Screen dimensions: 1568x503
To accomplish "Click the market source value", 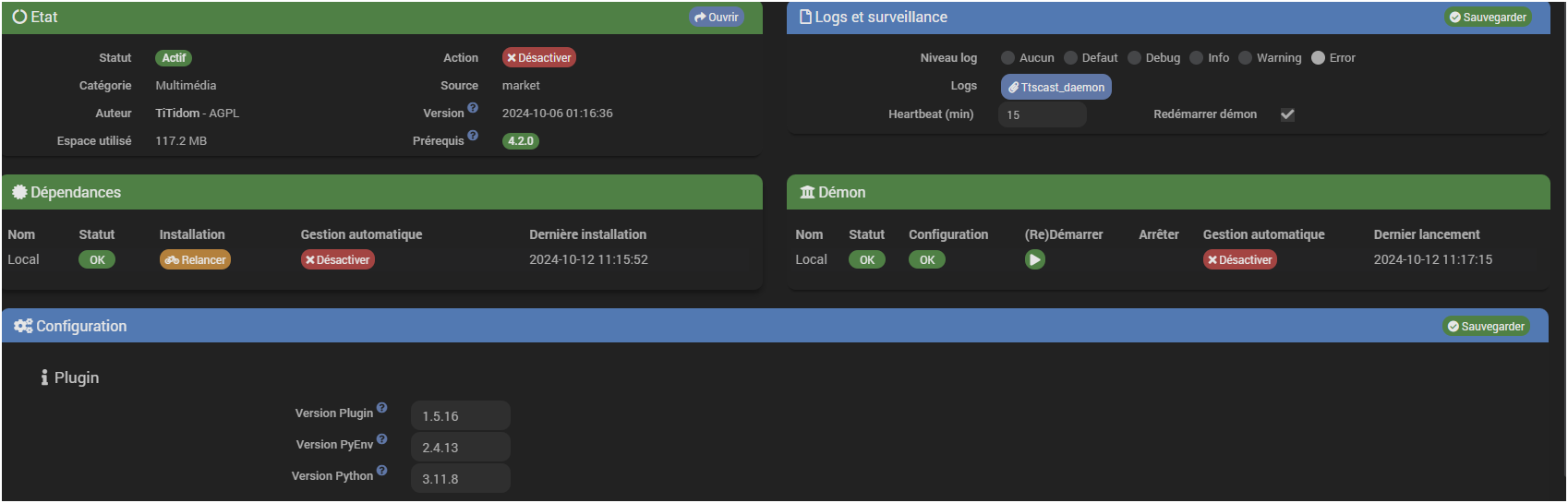I will (521, 86).
